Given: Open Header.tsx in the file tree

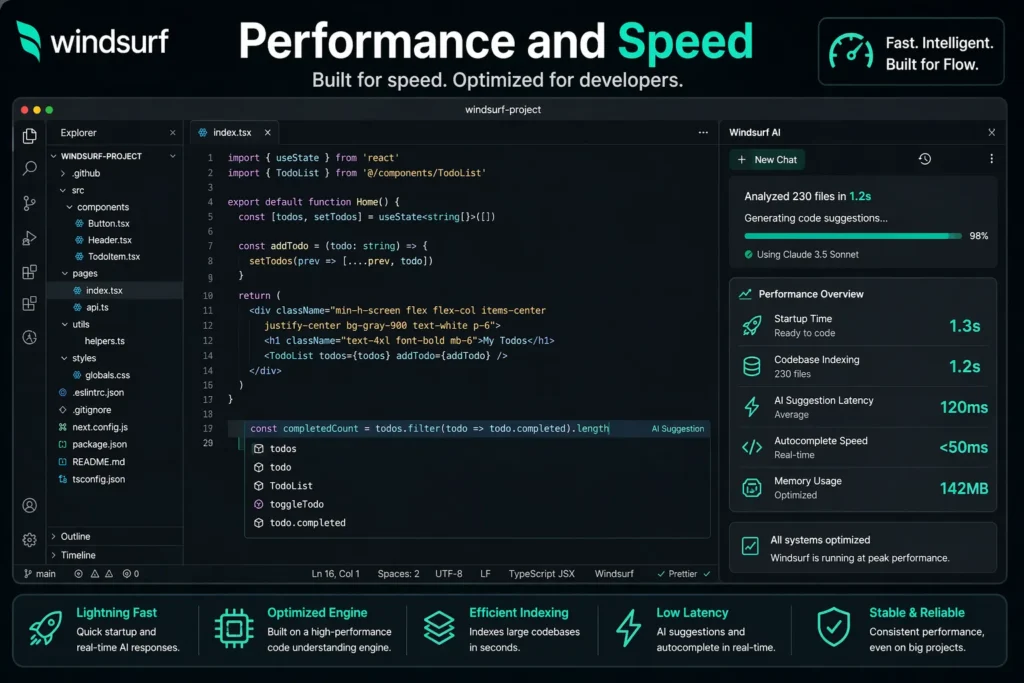Looking at the screenshot, I should 110,240.
